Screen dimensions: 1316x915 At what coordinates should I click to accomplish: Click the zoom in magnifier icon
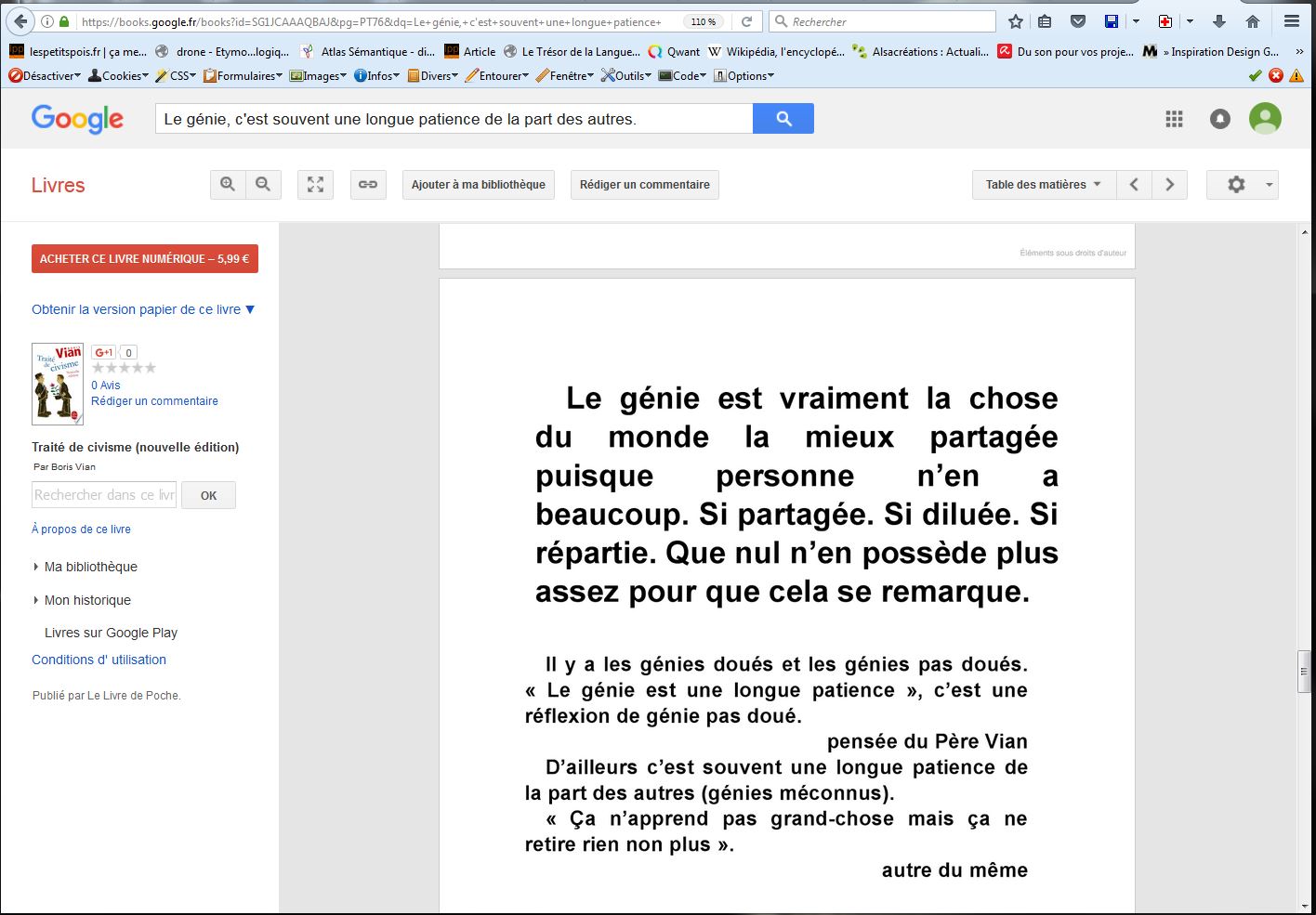click(228, 185)
